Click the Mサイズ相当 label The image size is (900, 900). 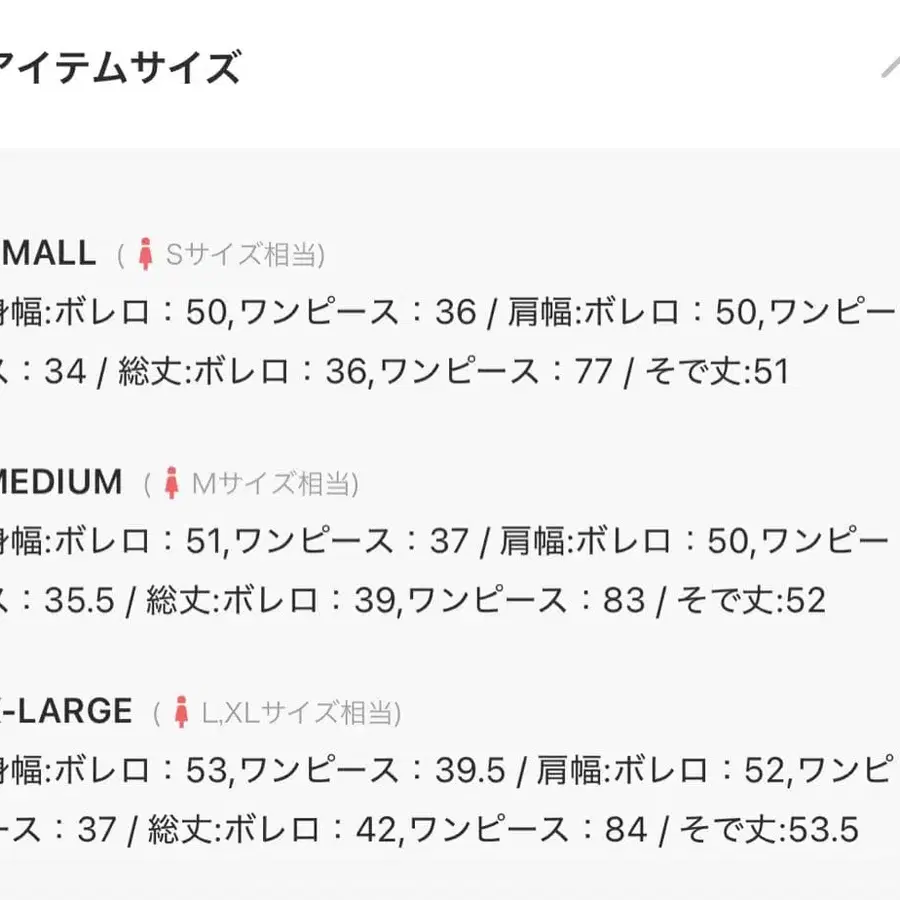(x=274, y=484)
